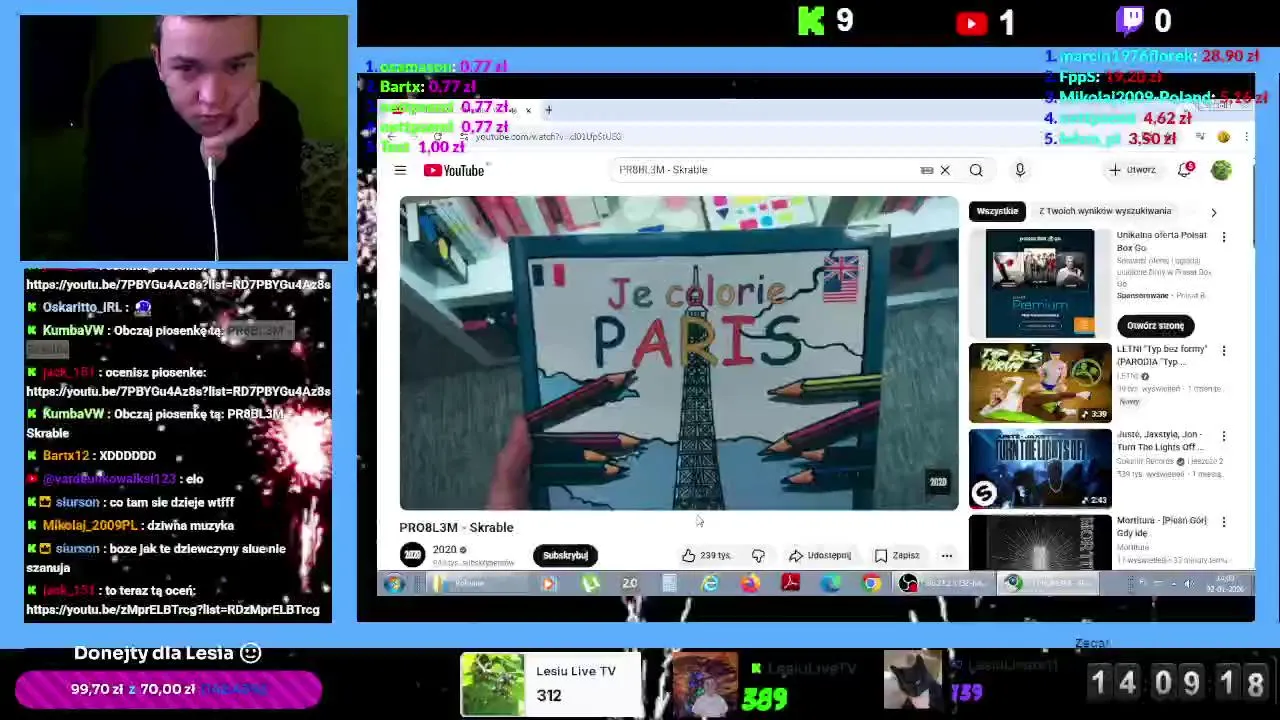The width and height of the screenshot is (1280, 720).
Task: Like the video with thumbs up 239 tys.
Action: point(707,555)
